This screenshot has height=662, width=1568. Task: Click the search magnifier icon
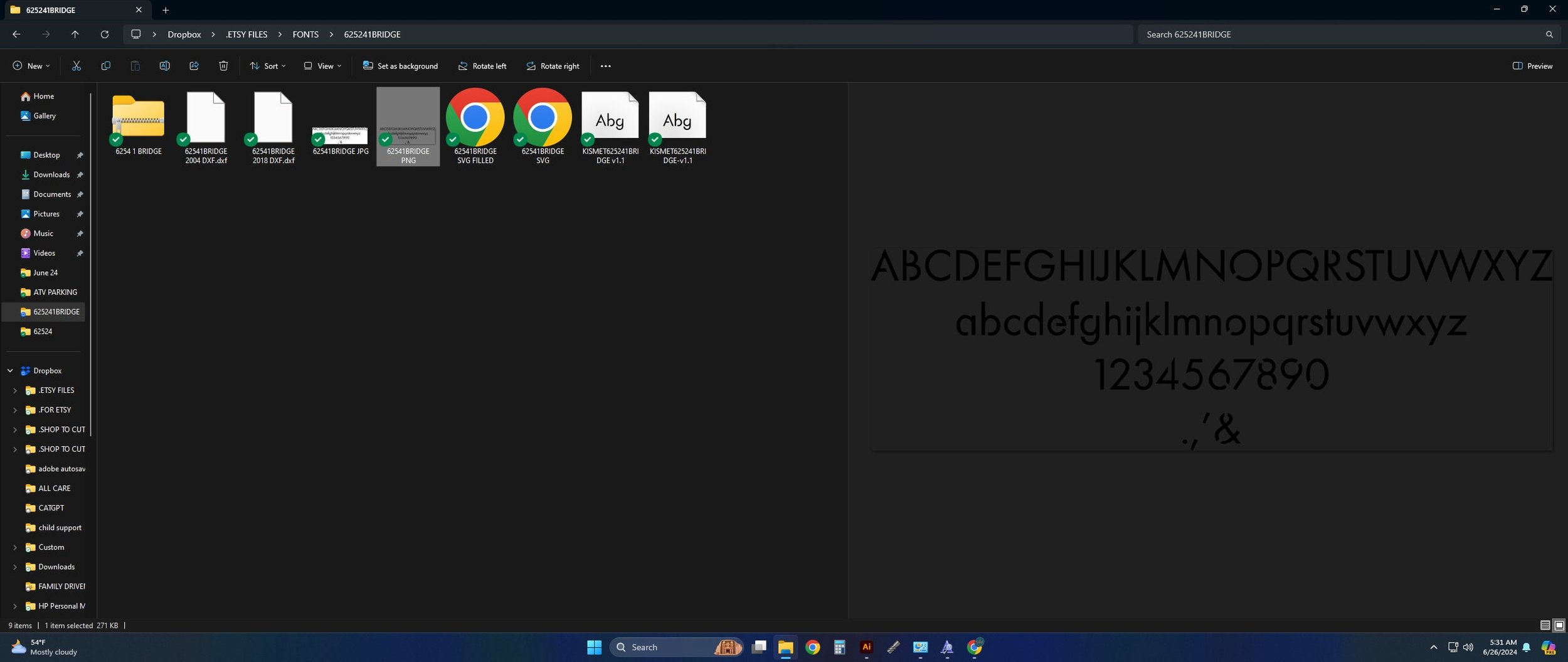[x=1549, y=35]
